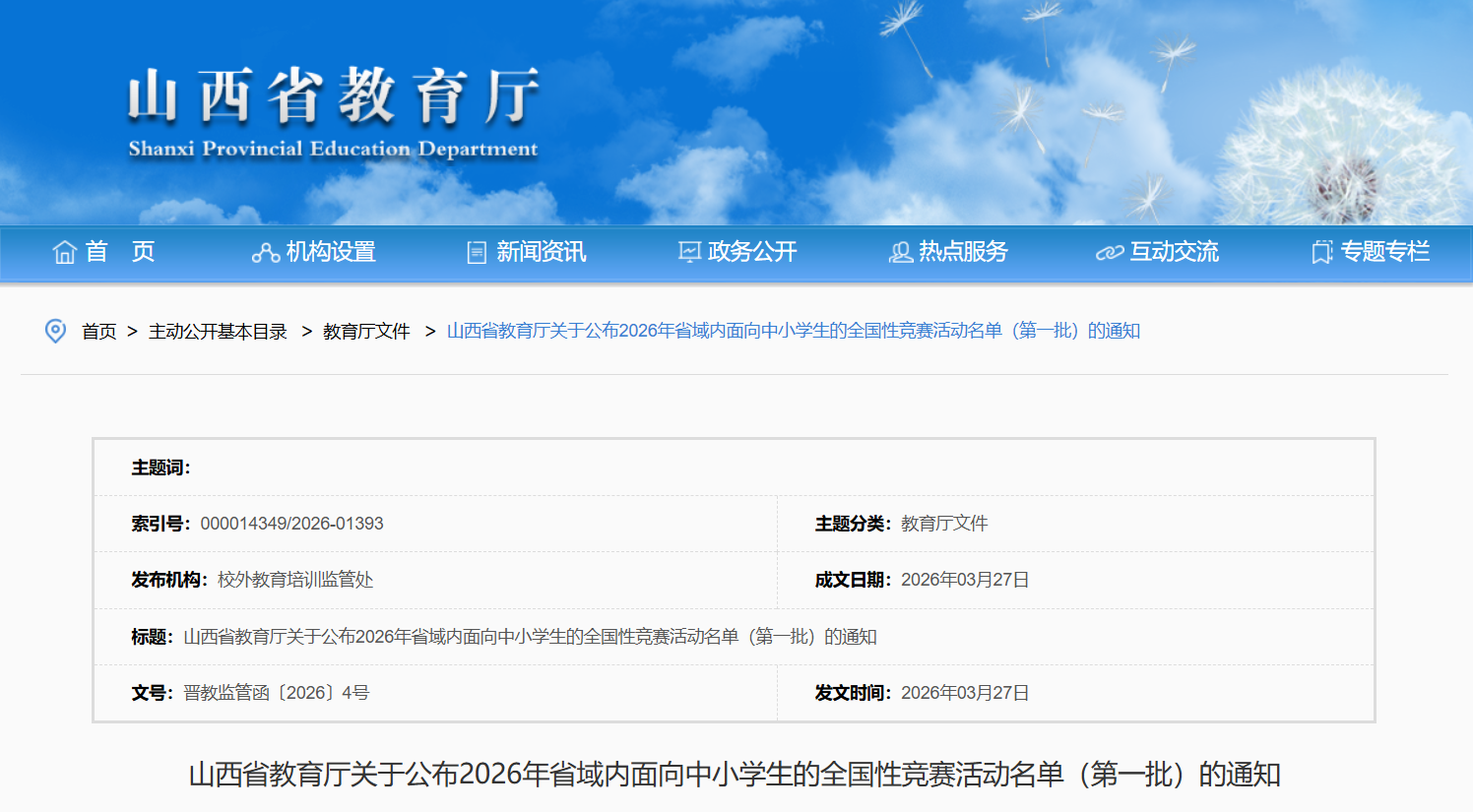Click the 专题专栏 bookmark icon
The height and width of the screenshot is (812, 1473).
(1321, 253)
